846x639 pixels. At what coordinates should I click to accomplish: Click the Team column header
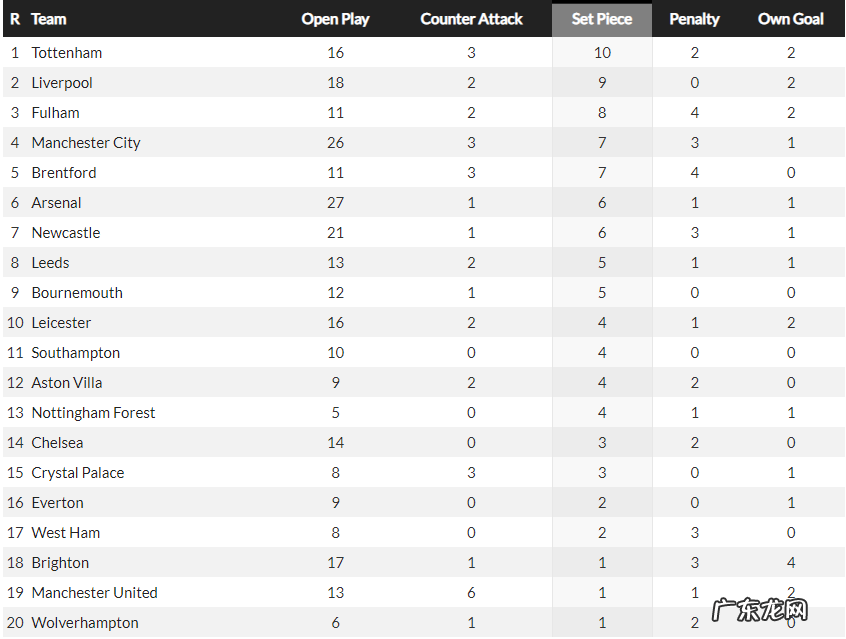(x=49, y=19)
